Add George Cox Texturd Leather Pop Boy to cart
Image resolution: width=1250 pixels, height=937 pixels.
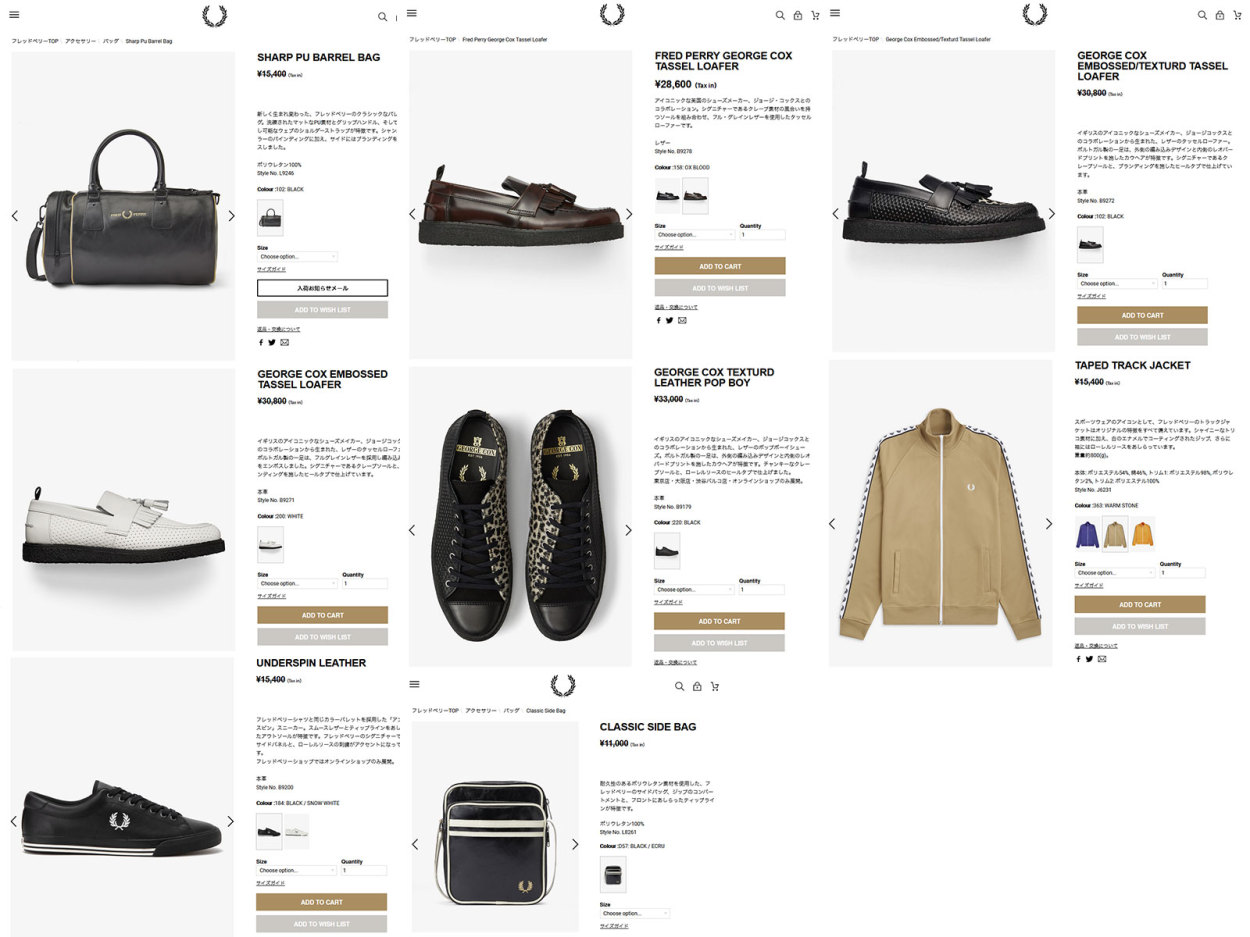point(719,621)
